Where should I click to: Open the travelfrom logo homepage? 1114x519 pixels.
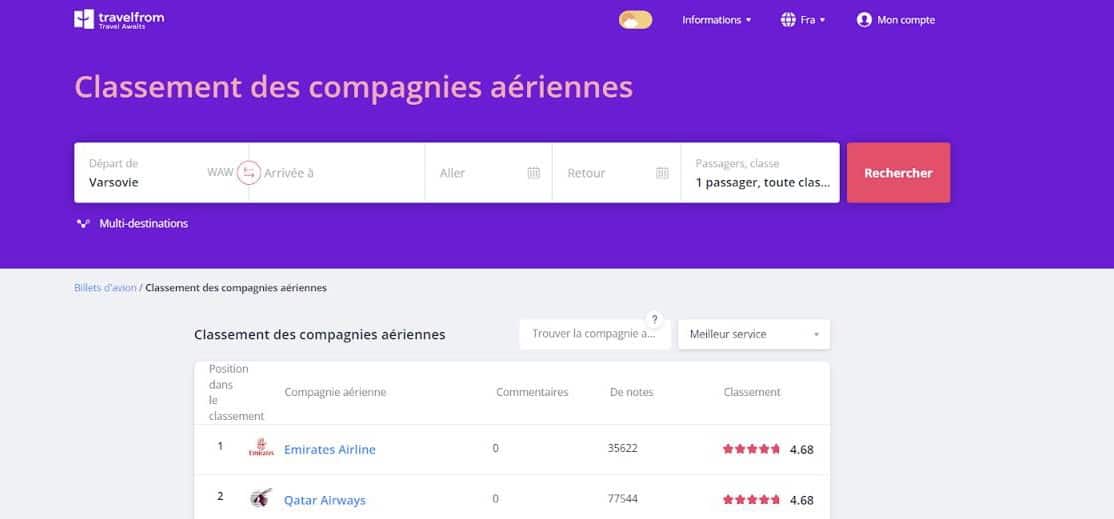click(119, 19)
